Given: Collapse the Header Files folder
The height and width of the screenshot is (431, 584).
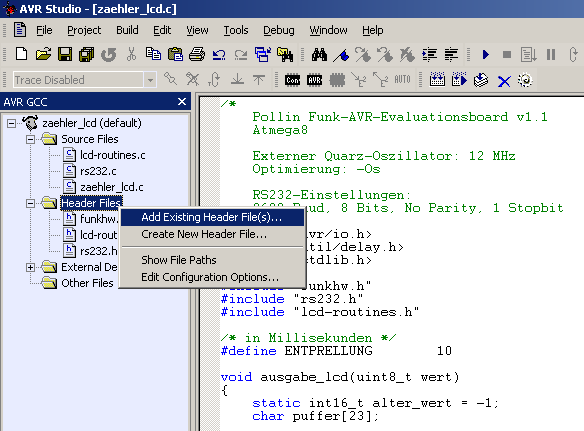Looking at the screenshot, I should pos(31,203).
